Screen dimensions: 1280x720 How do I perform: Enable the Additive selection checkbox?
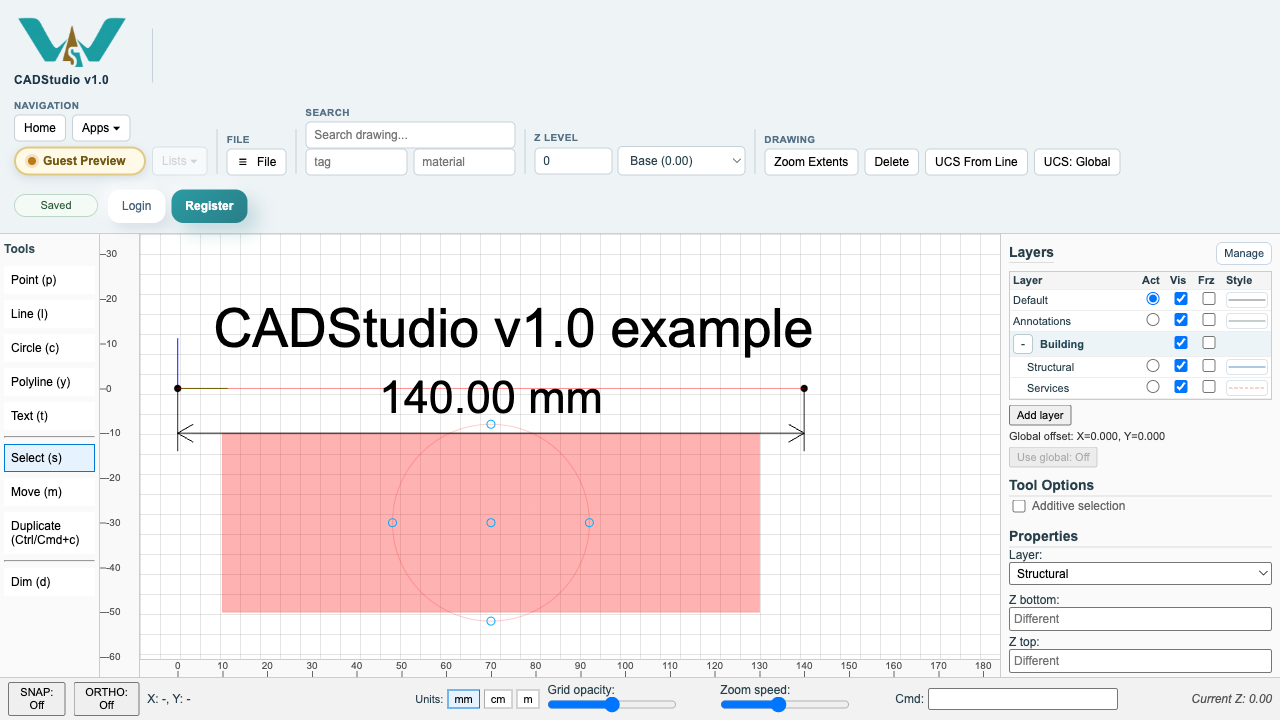(x=1019, y=506)
